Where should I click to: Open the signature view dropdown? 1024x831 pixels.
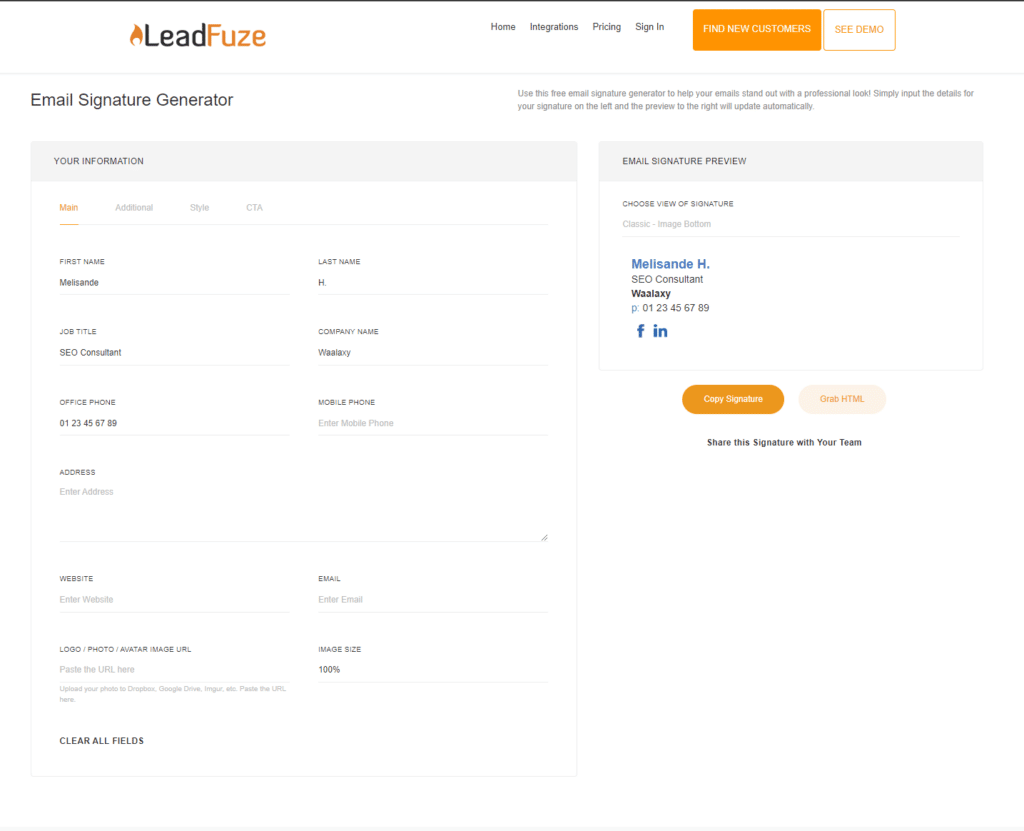[x=790, y=224]
